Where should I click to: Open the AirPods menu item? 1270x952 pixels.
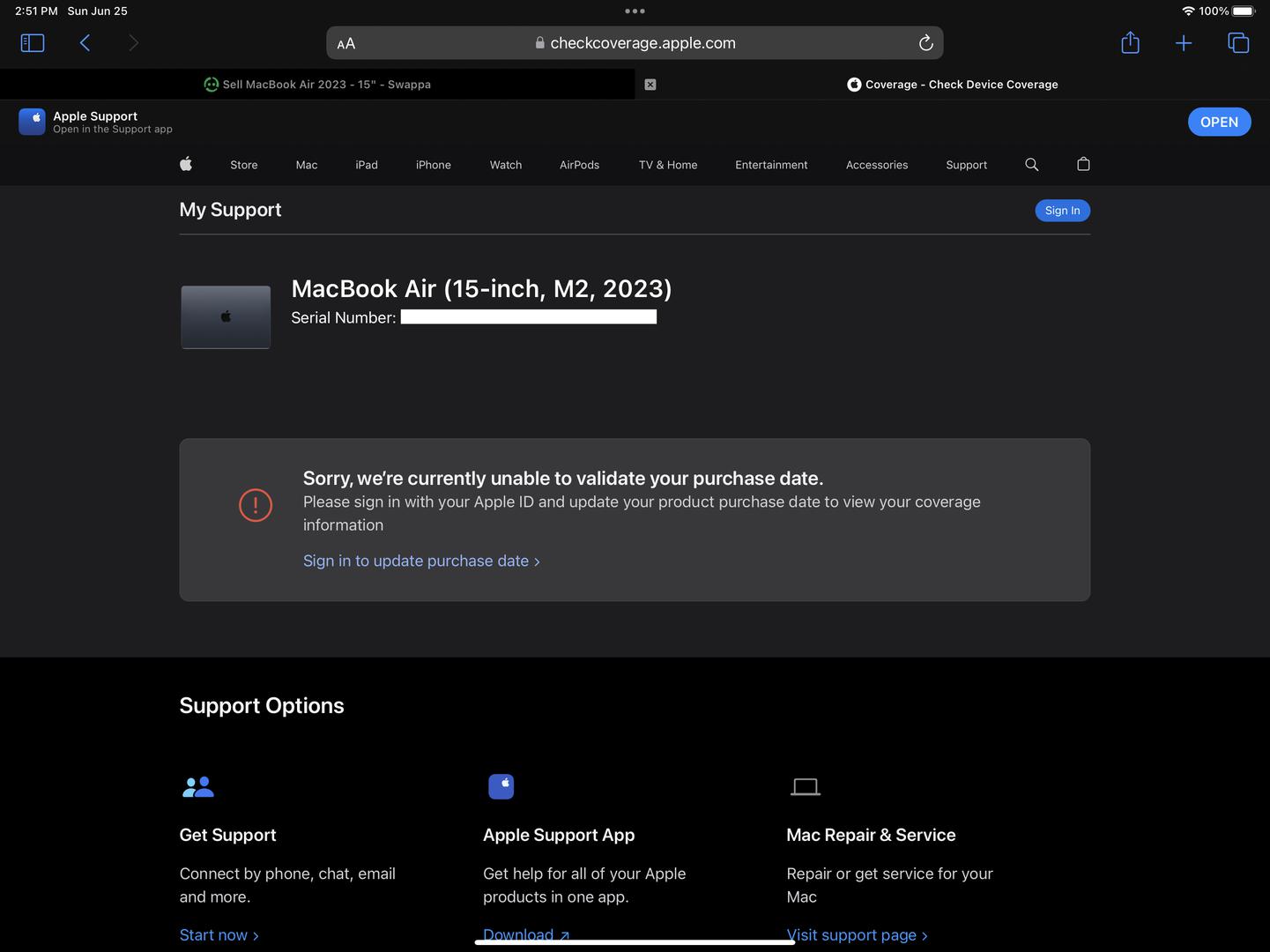point(579,165)
